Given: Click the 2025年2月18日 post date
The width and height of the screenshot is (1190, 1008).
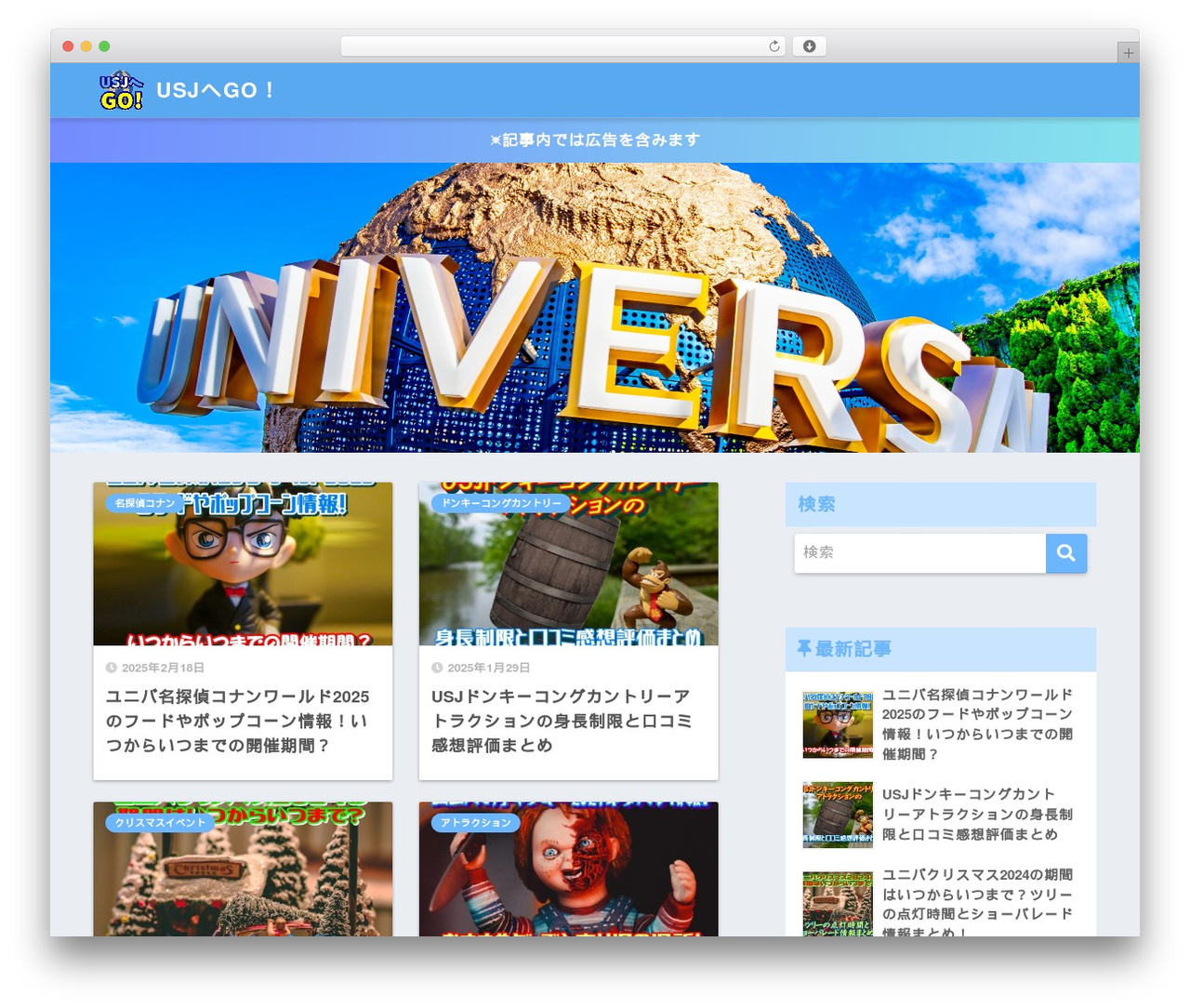Looking at the screenshot, I should (x=163, y=668).
